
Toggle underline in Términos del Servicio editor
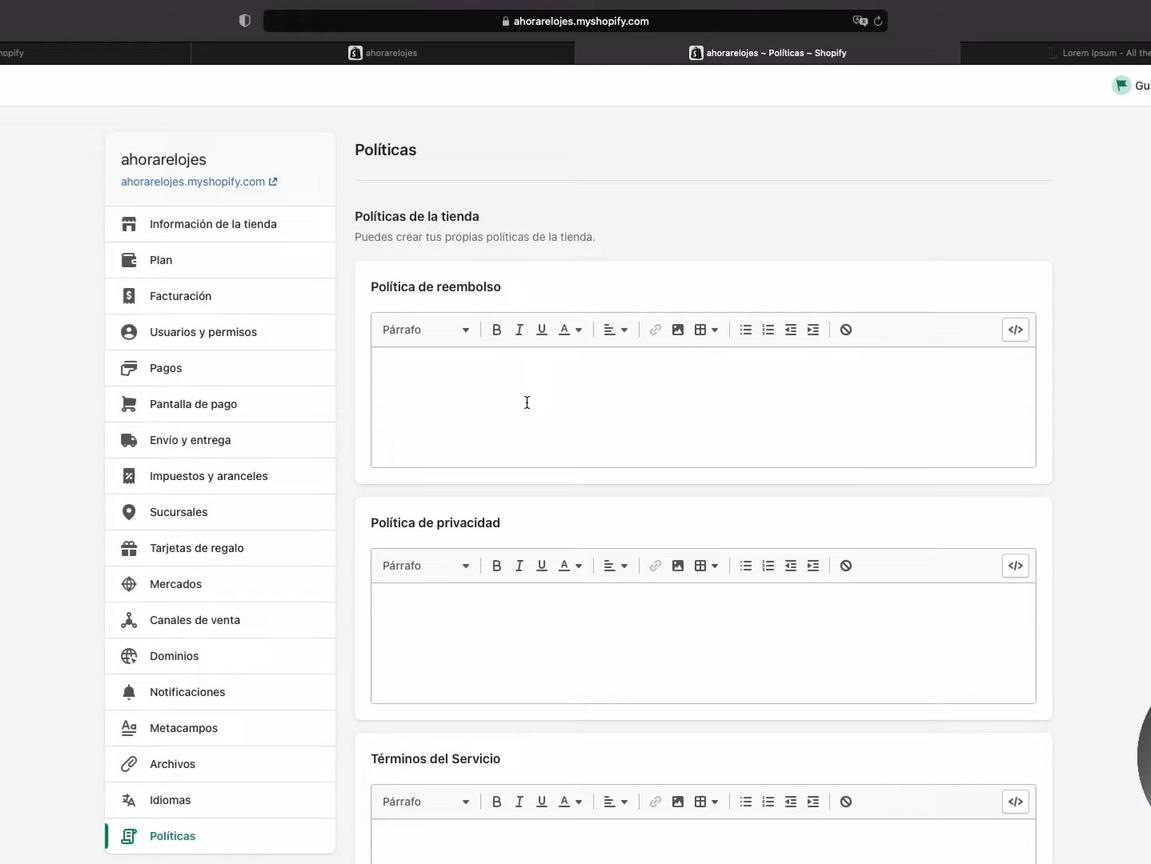pyautogui.click(x=542, y=802)
